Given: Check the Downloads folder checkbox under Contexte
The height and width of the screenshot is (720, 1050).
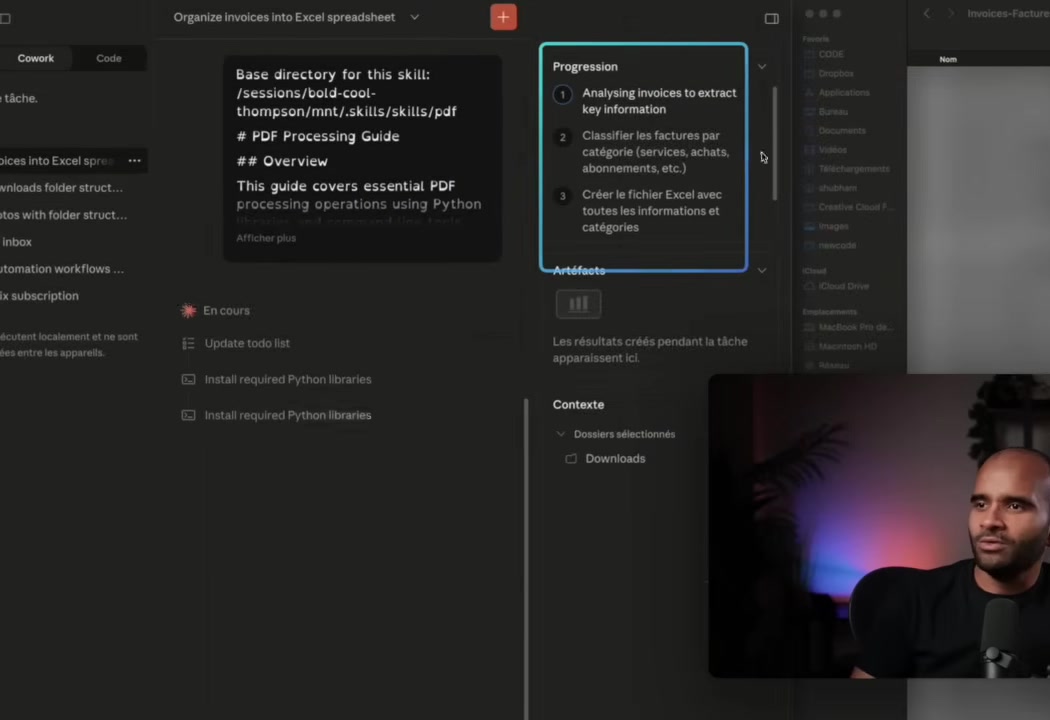Looking at the screenshot, I should point(571,458).
